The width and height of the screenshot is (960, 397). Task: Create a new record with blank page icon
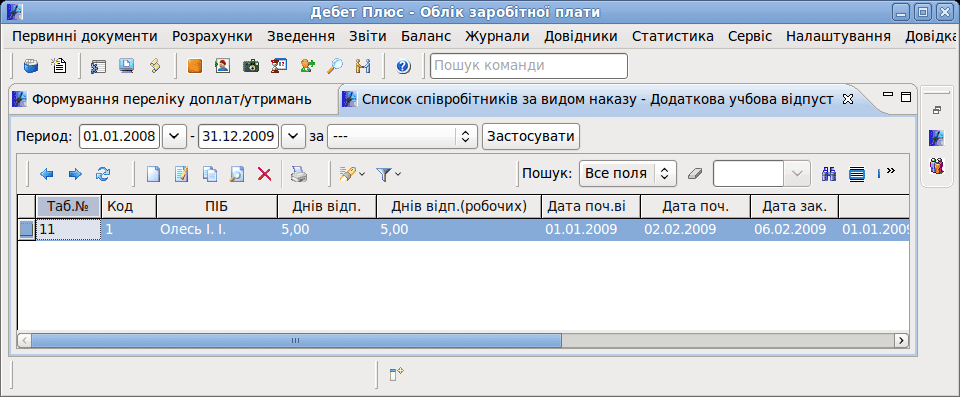[153, 174]
